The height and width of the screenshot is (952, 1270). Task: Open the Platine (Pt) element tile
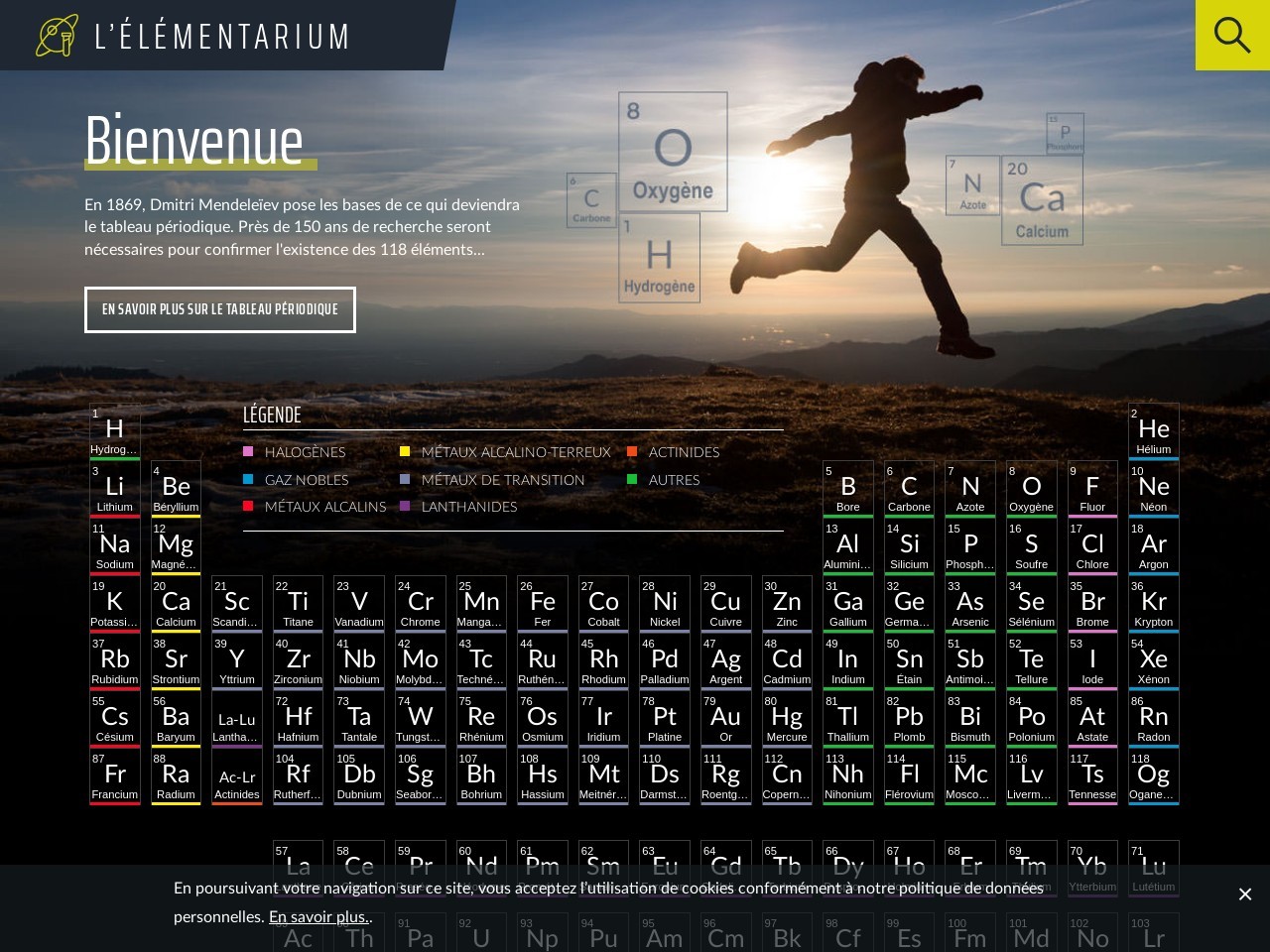point(665,719)
